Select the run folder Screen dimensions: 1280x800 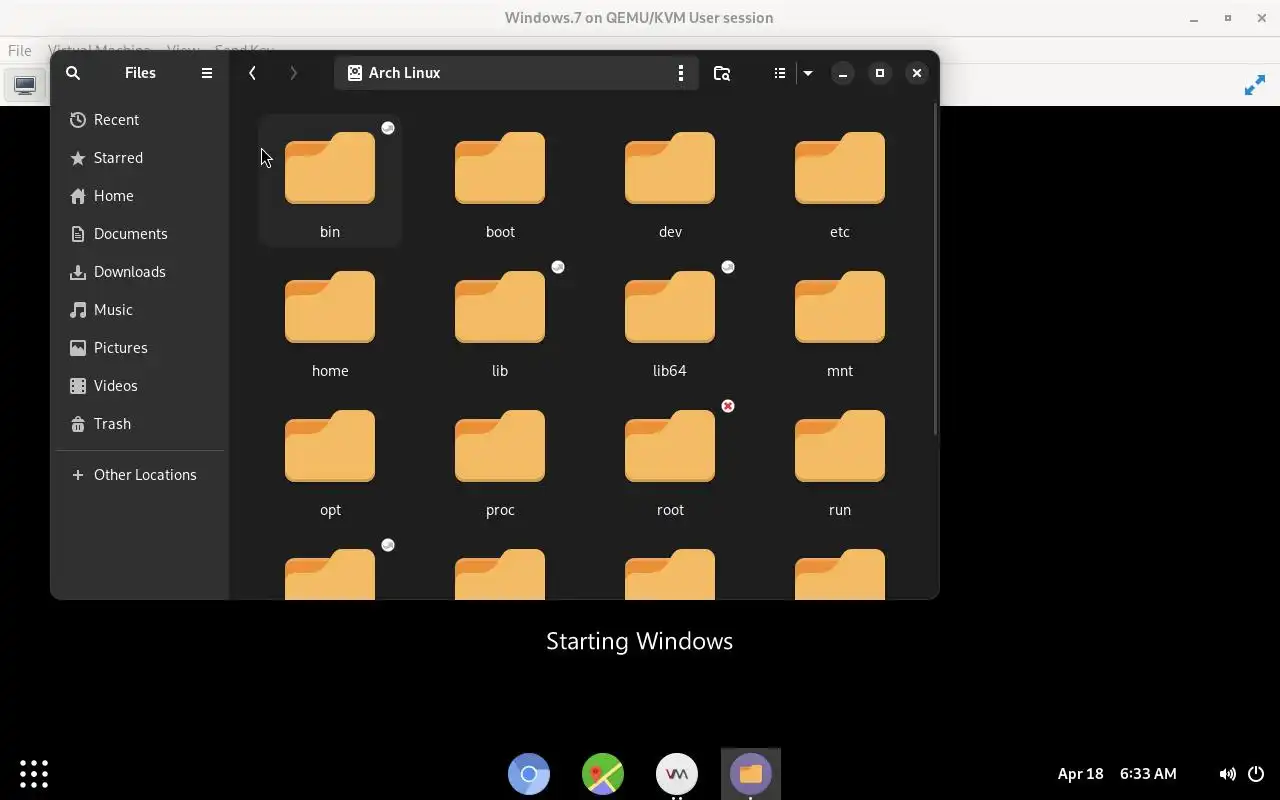(x=840, y=458)
